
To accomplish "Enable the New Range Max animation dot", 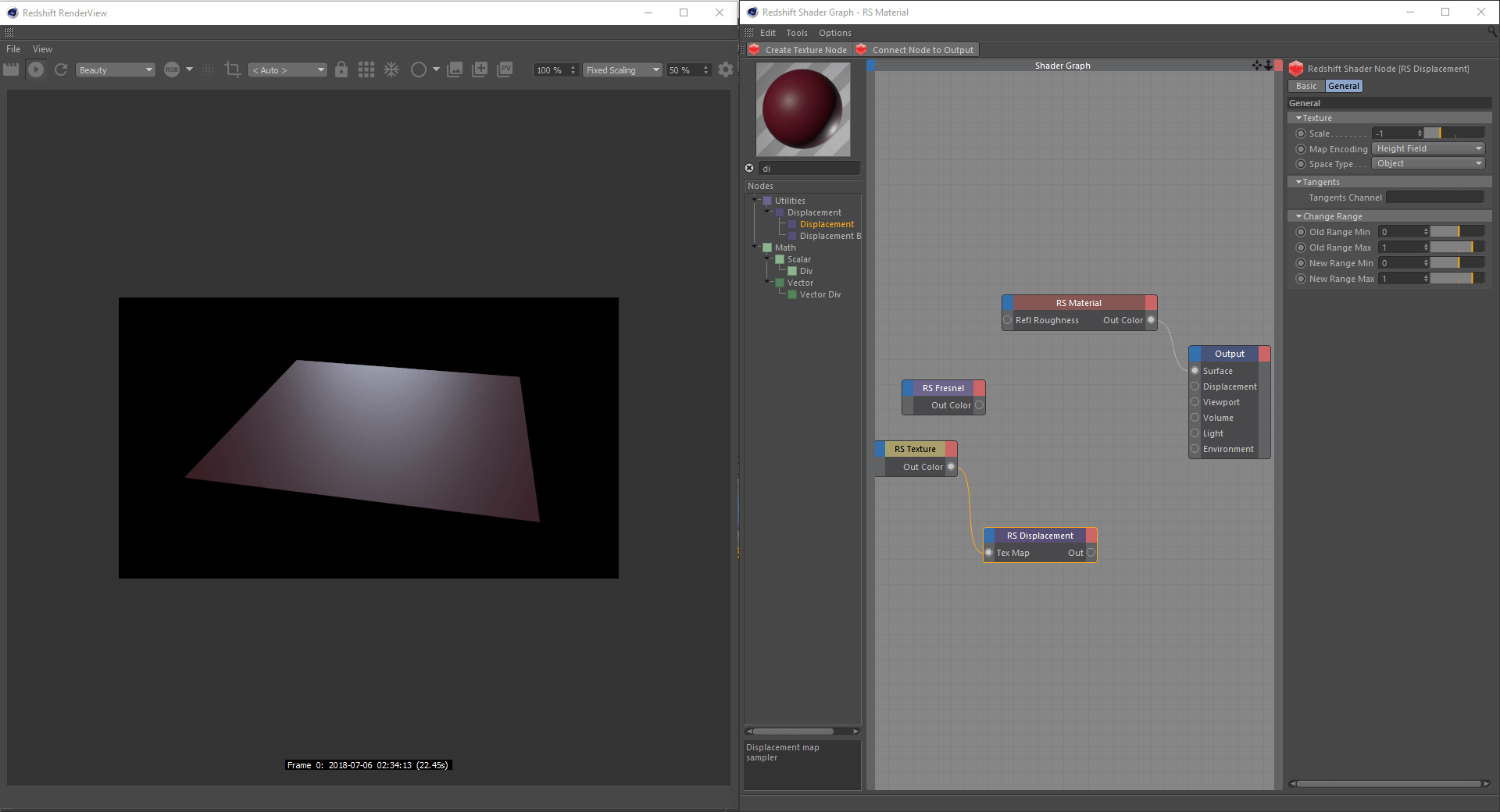I will click(x=1301, y=279).
